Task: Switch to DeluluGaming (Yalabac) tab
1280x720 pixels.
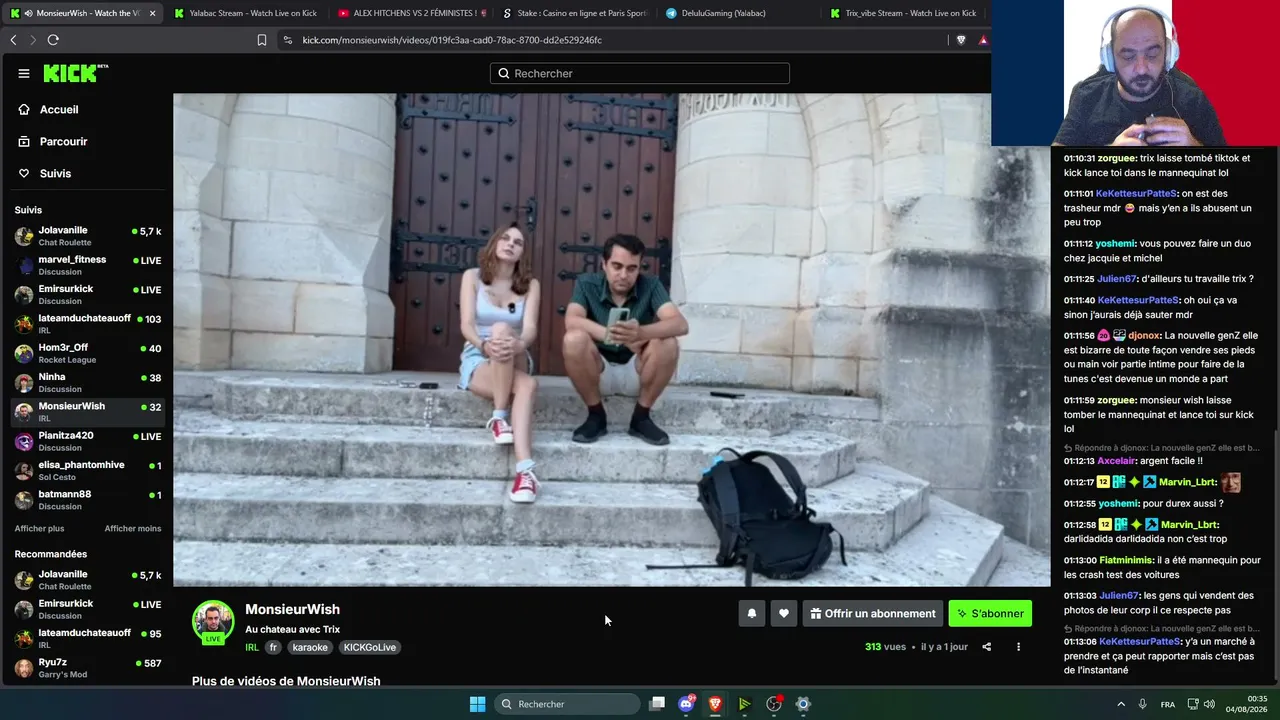Action: click(x=738, y=13)
